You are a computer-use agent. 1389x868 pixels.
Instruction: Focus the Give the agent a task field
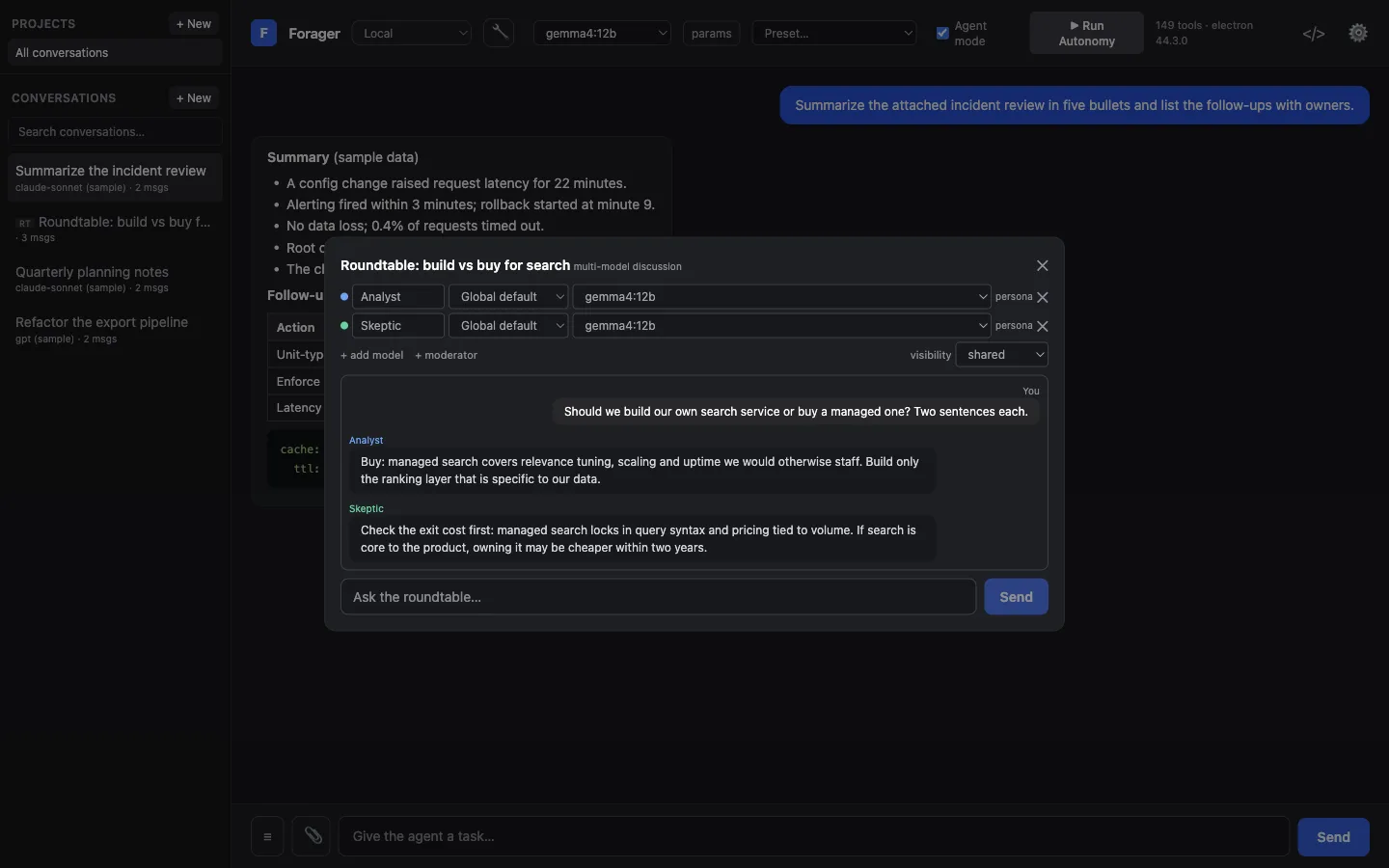click(813, 836)
